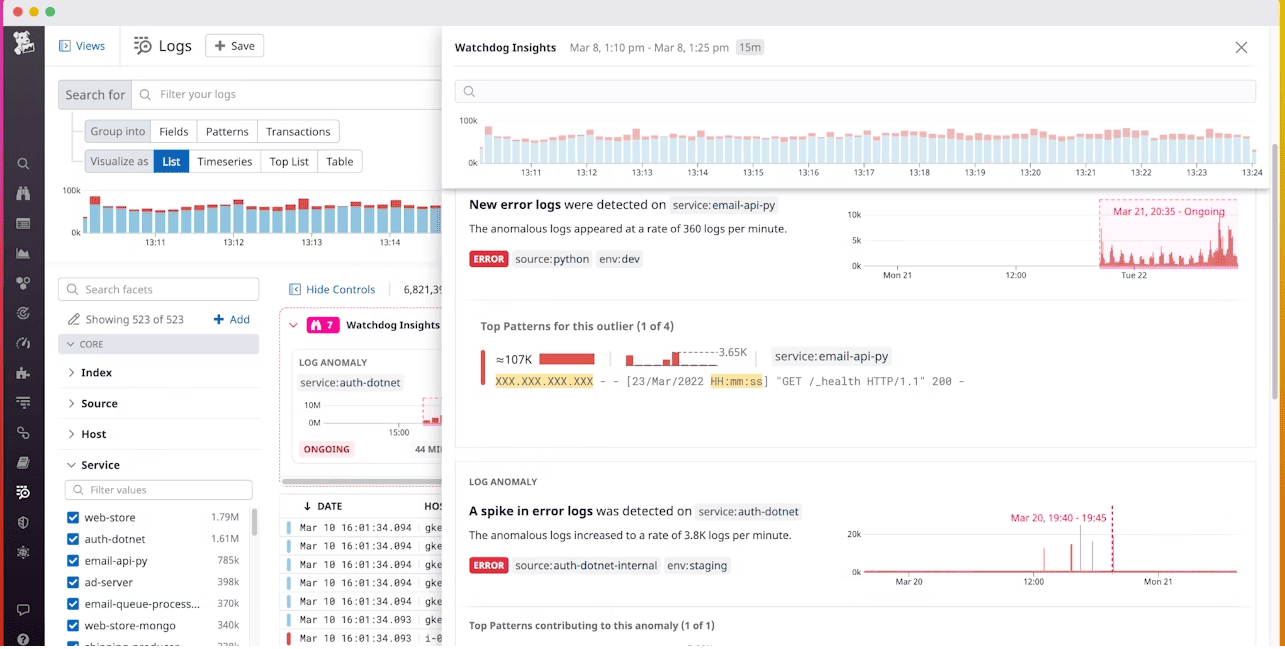The image size is (1285, 649).
Task: Click the Logs title icon in header
Action: coord(143,46)
